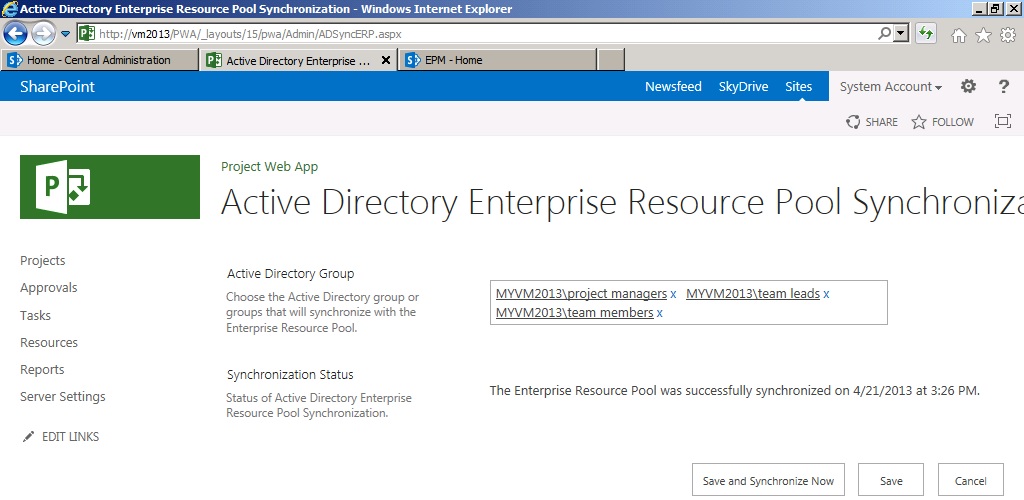Click the address bar URL field
The height and width of the screenshot is (500, 1024).
point(483,33)
